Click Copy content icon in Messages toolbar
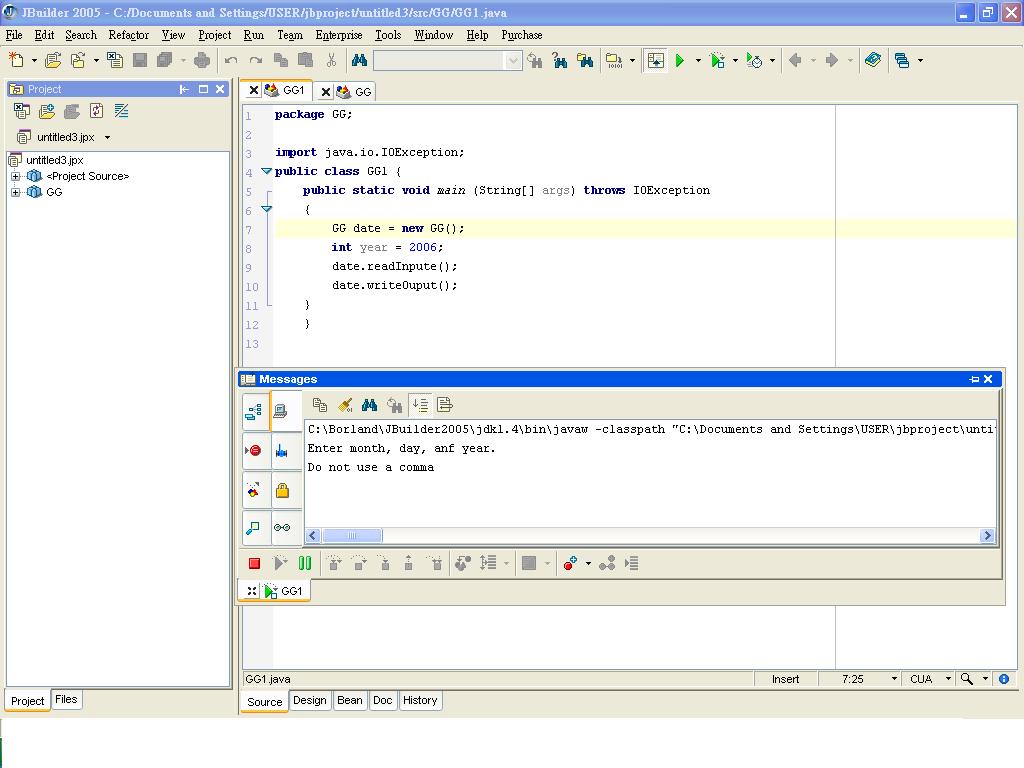Viewport: 1024px width, 768px height. point(320,405)
